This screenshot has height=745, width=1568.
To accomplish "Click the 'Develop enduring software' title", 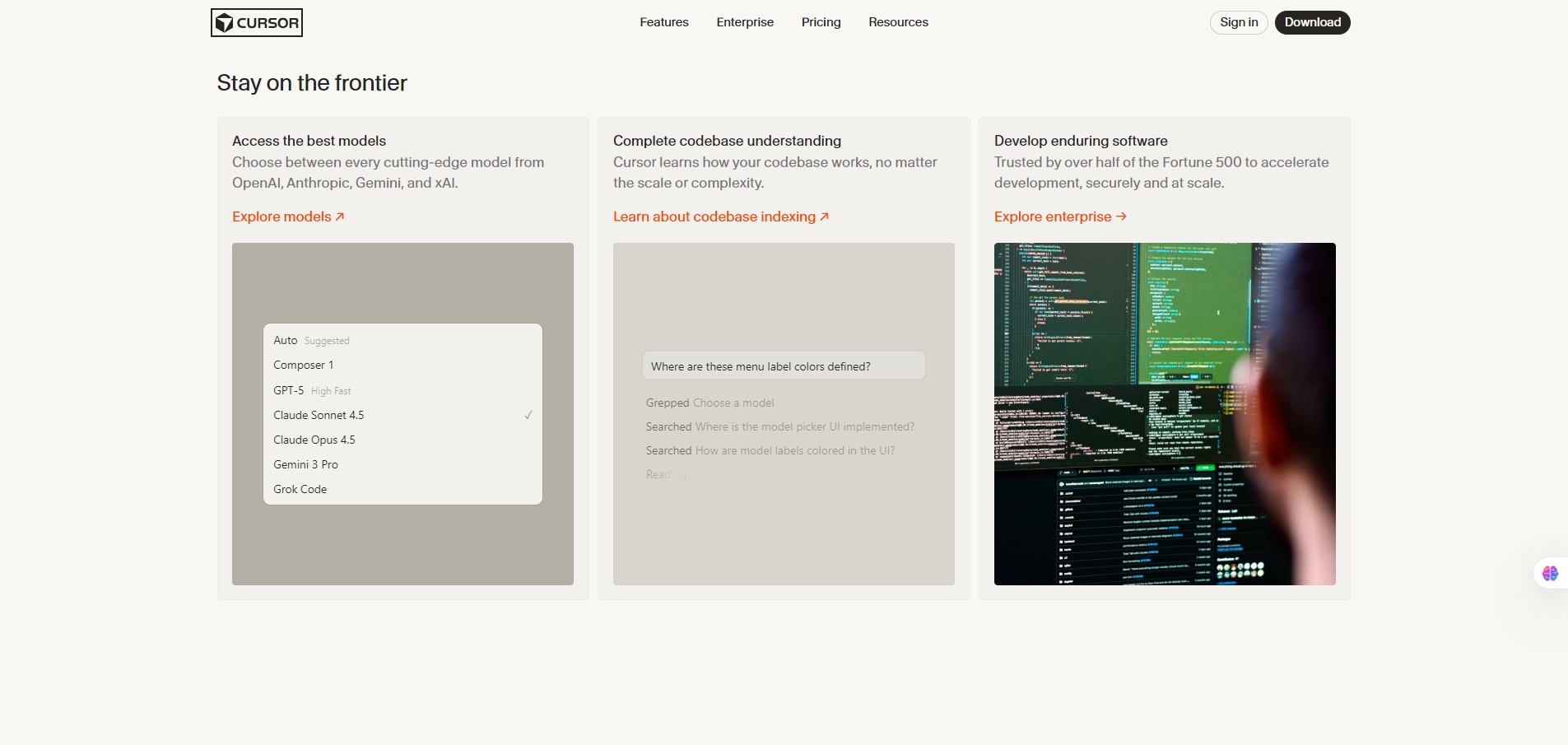I will coord(1081,141).
